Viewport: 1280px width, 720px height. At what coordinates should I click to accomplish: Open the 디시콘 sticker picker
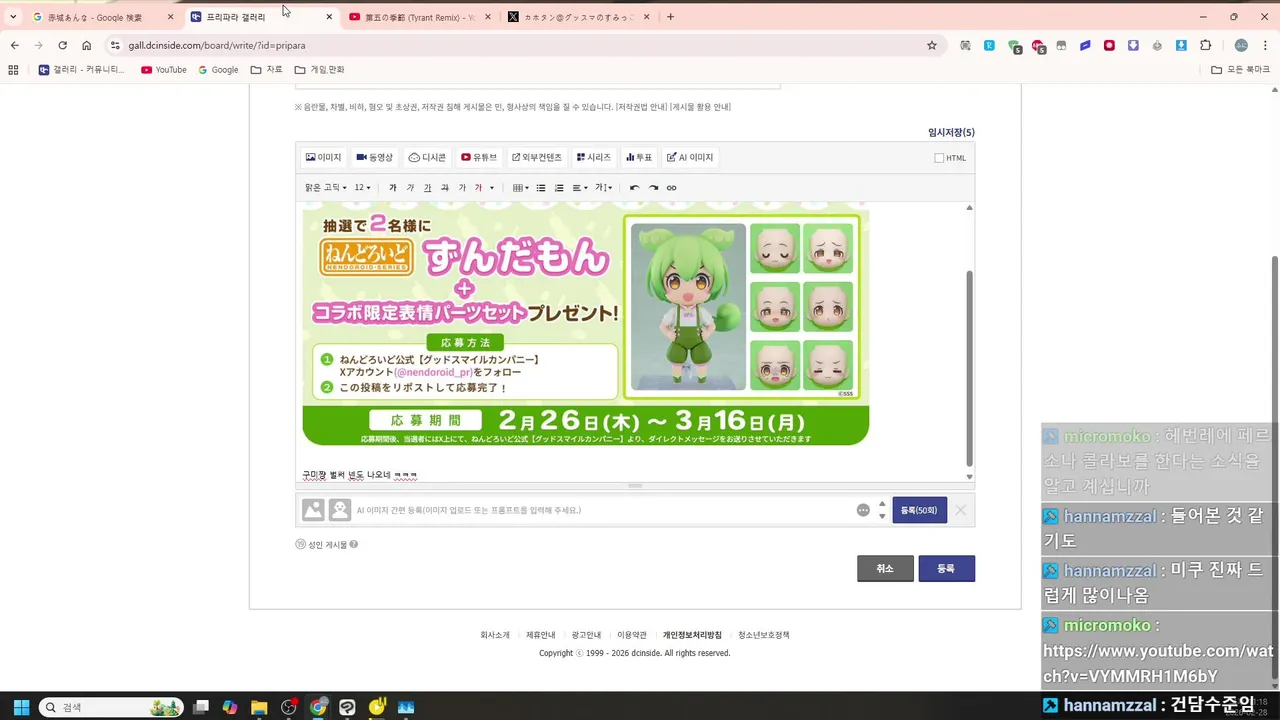click(427, 157)
